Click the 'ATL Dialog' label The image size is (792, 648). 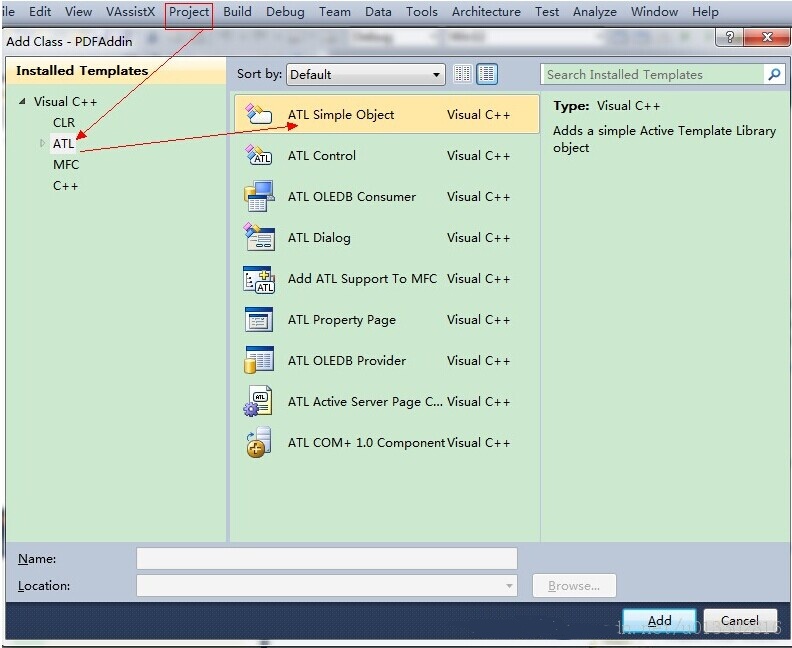(319, 237)
